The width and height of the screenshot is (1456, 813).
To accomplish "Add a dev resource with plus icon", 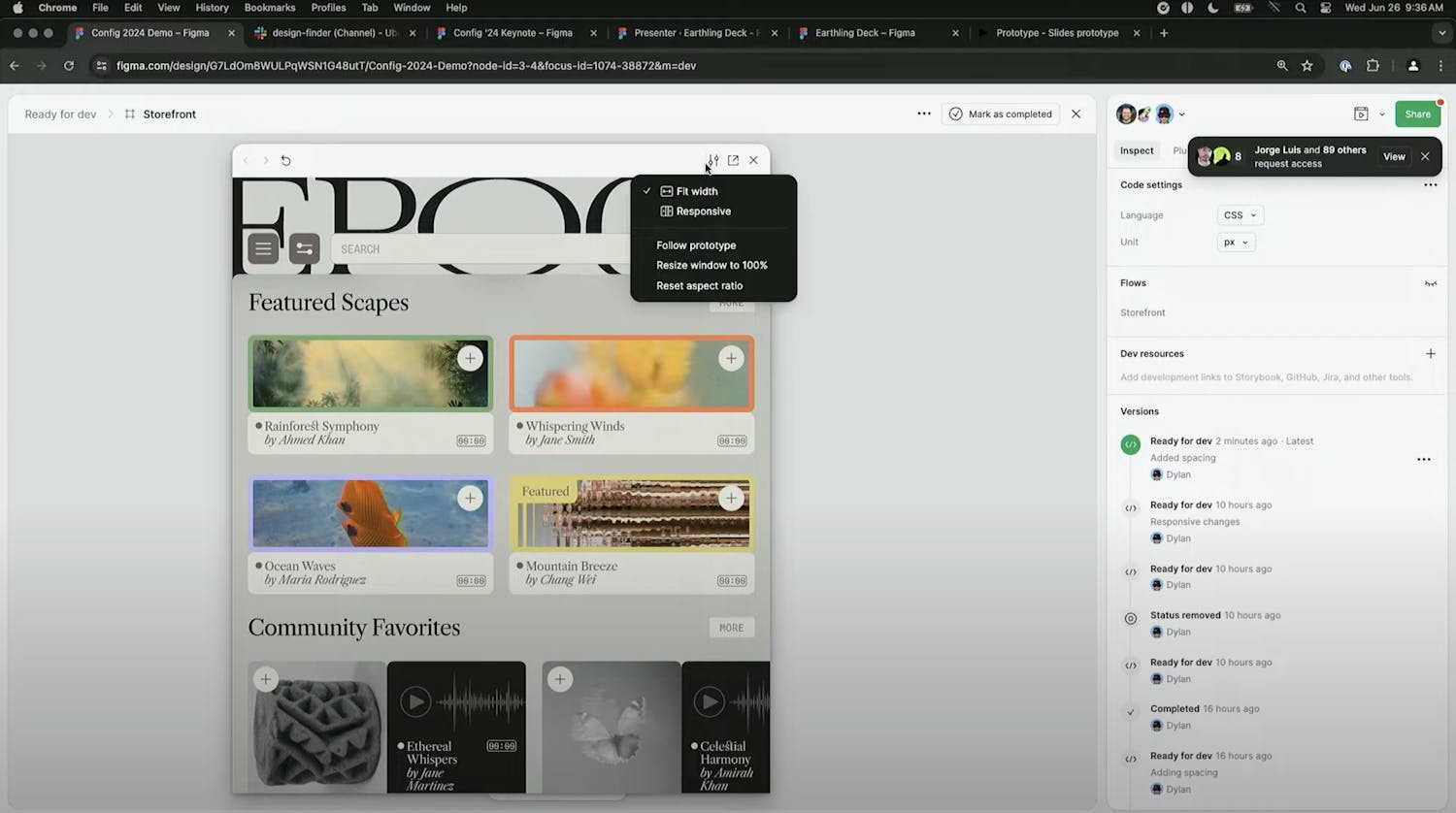I will 1430,354.
